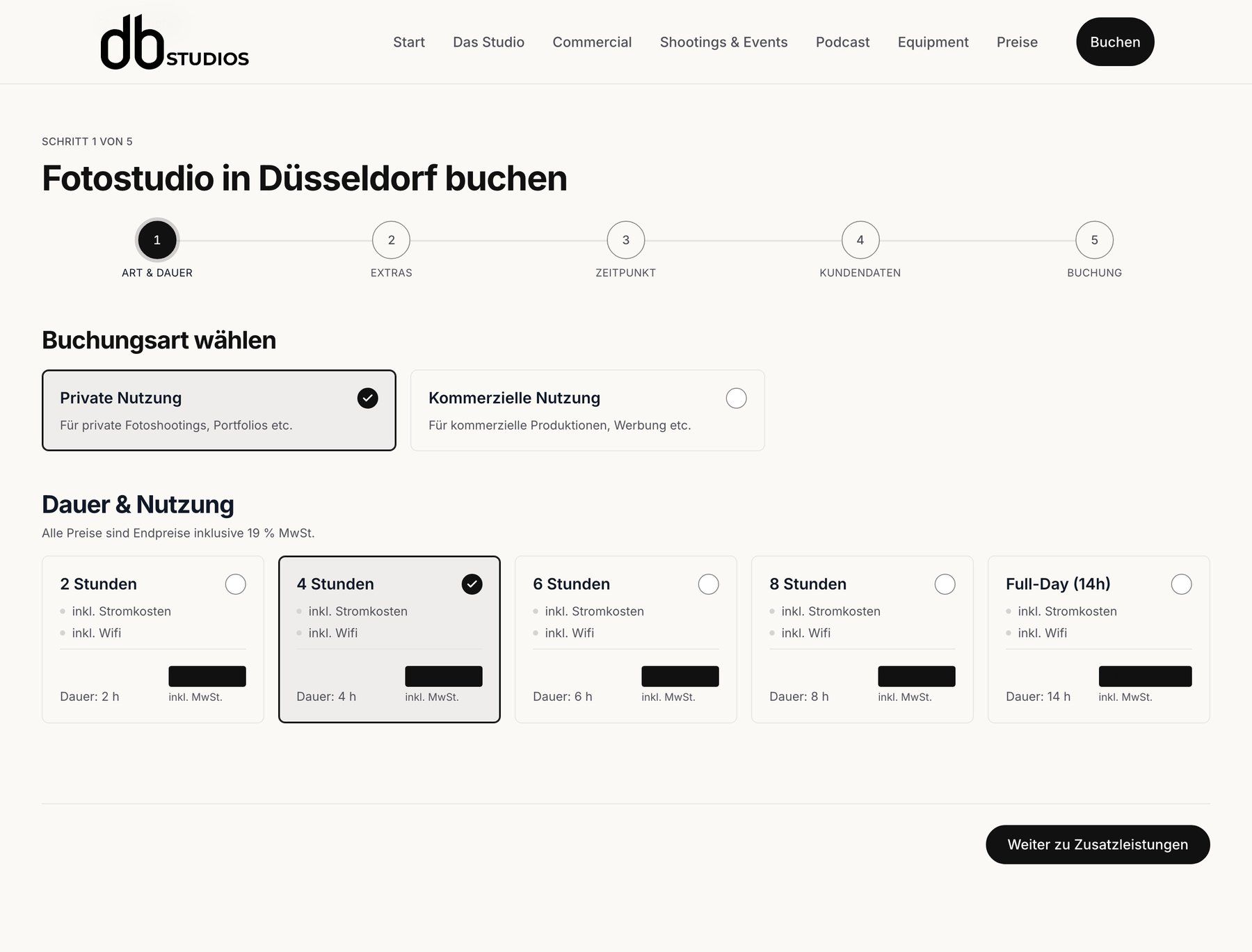Click the 'Fotostudio in Düsseldorf buchen' heading
1252x952 pixels.
coord(305,178)
